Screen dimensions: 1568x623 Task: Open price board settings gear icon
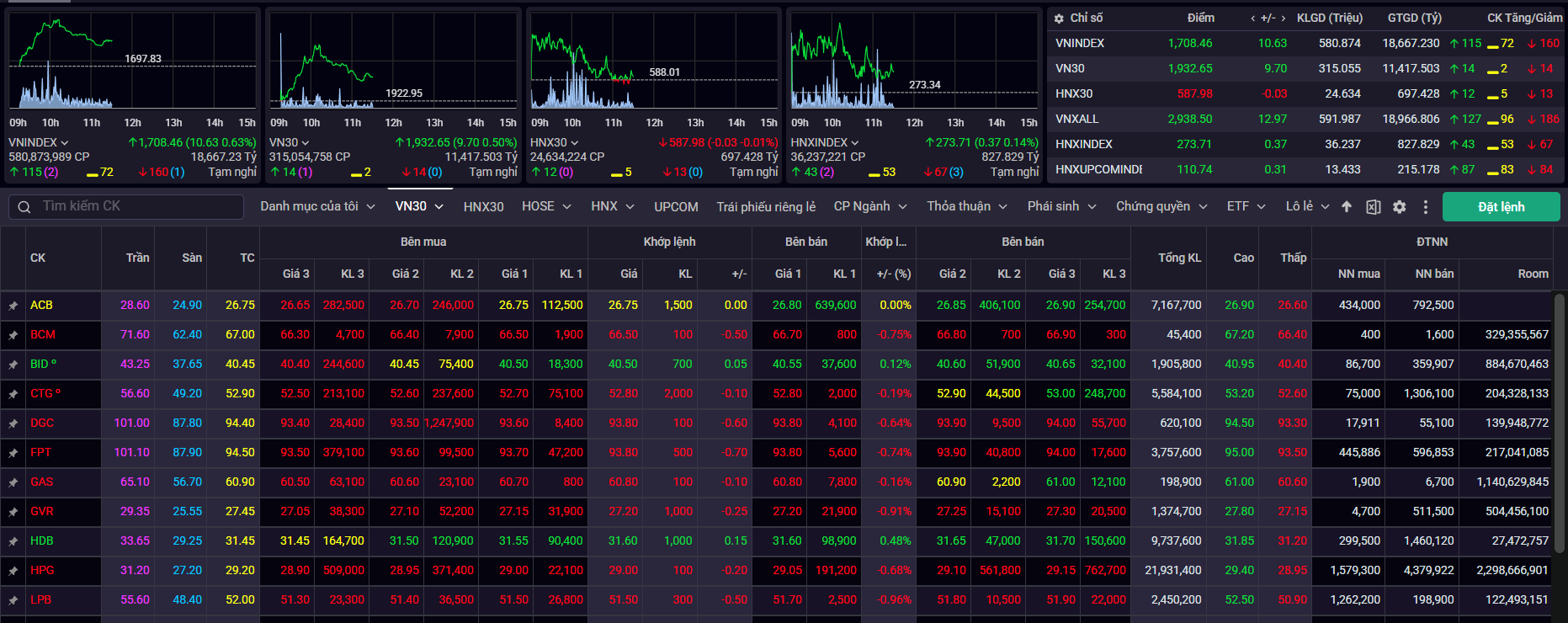pyautogui.click(x=1399, y=207)
